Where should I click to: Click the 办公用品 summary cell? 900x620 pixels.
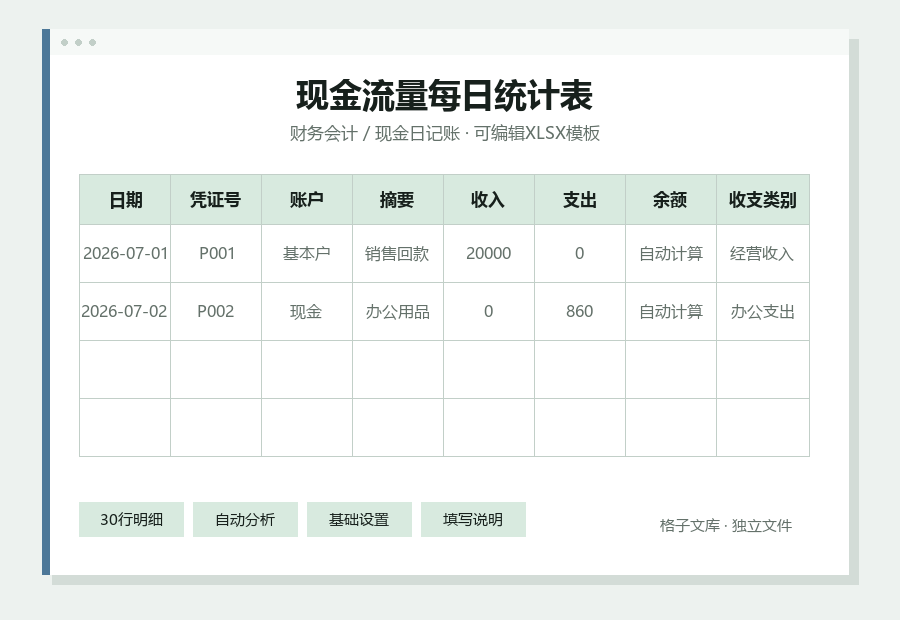point(398,312)
